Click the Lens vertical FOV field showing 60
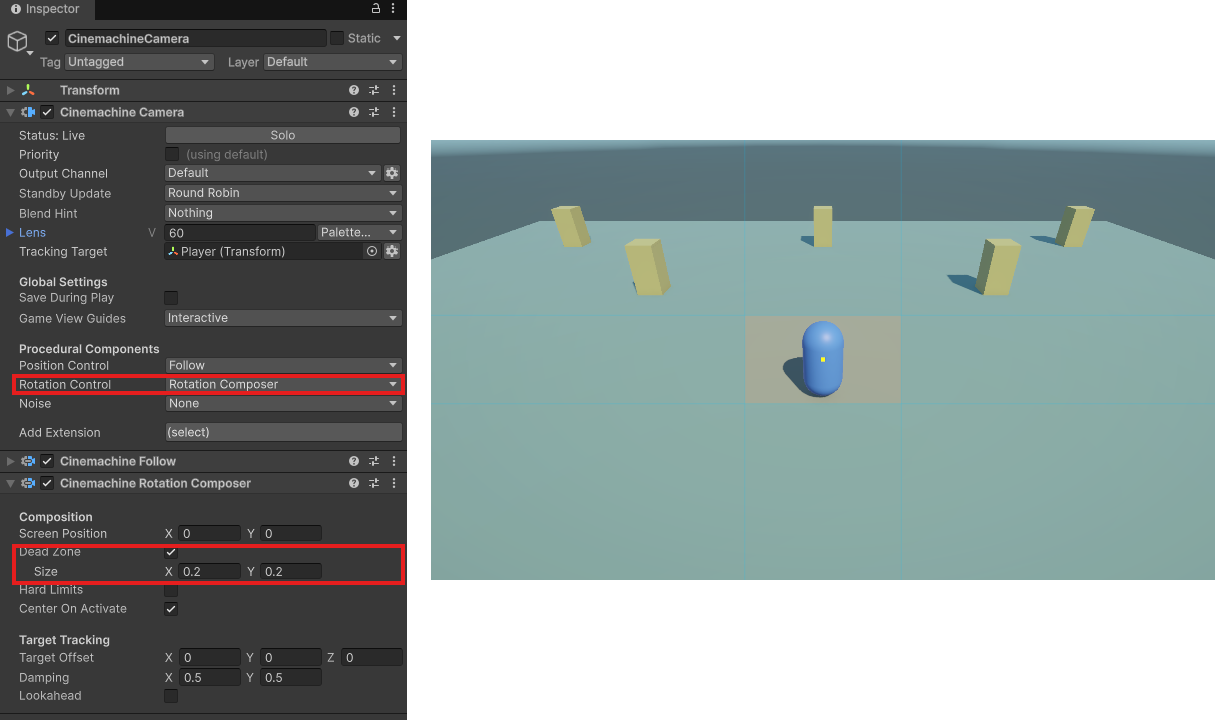Image resolution: width=1215 pixels, height=720 pixels. pos(240,232)
